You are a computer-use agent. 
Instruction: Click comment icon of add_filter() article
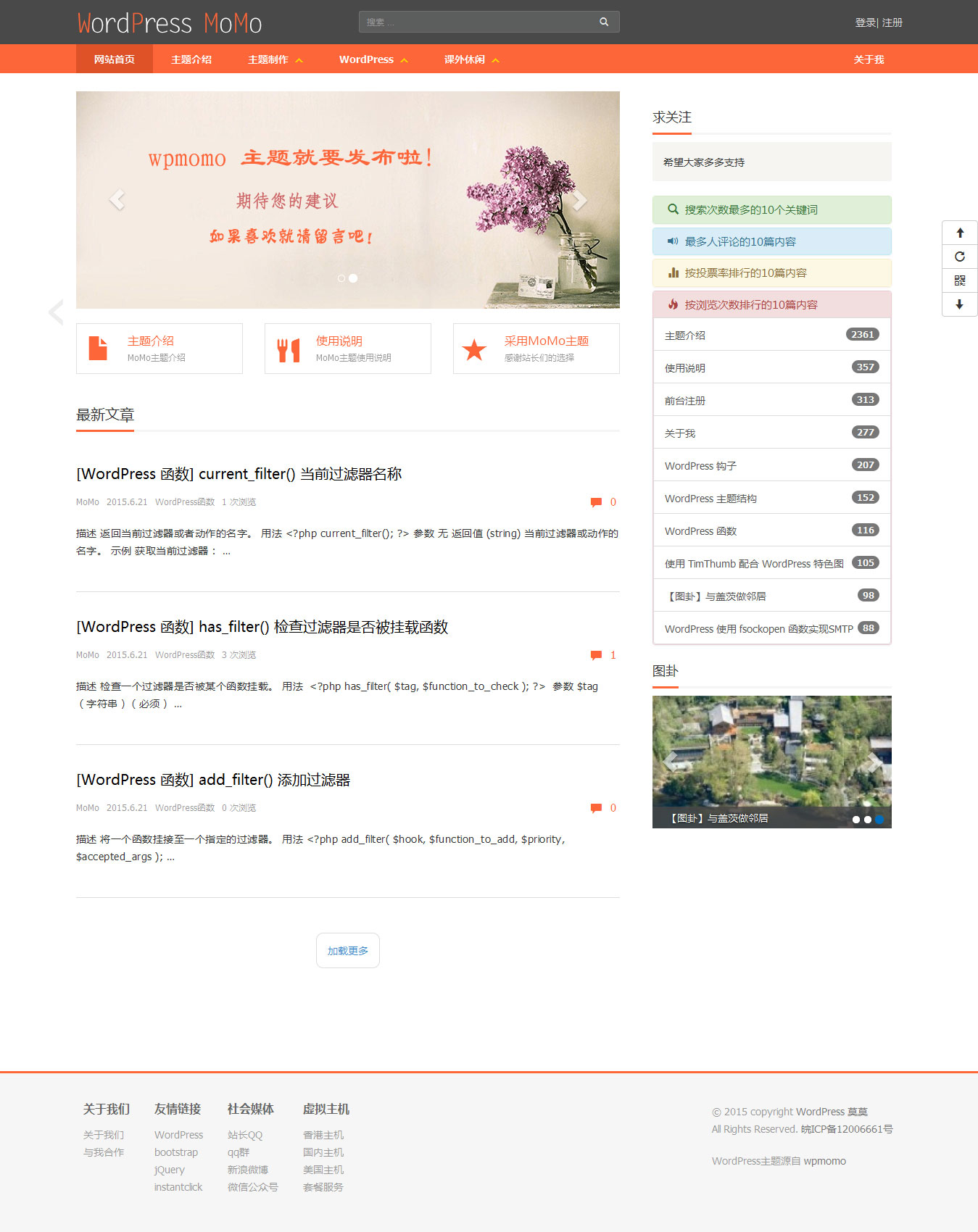596,808
